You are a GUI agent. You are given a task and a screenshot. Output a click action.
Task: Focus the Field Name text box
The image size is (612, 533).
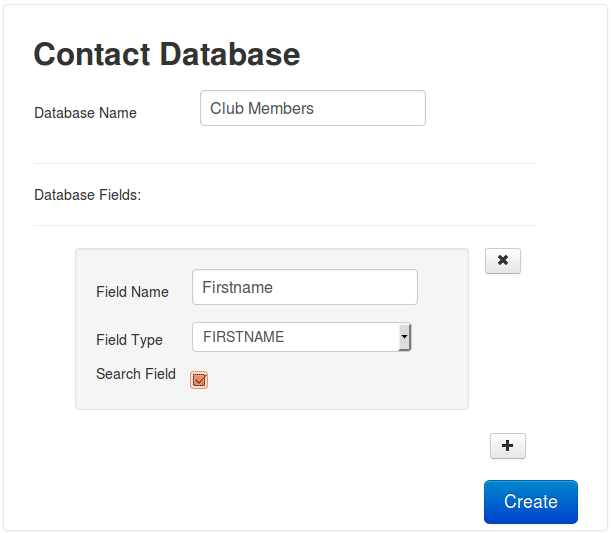point(304,287)
